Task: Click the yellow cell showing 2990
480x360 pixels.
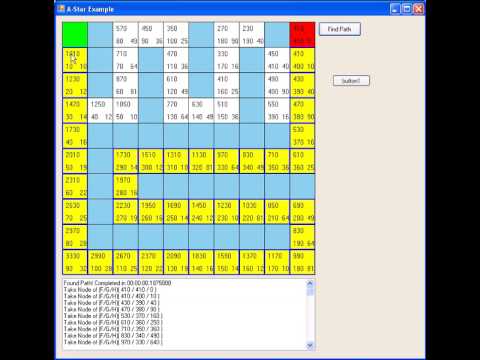Action: coord(100,263)
